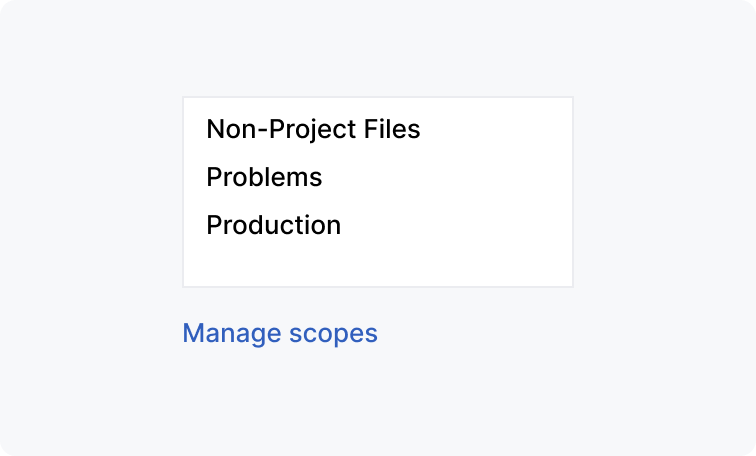756x456 pixels.
Task: Pick the first scope, Non-Project Files
Action: click(x=313, y=129)
